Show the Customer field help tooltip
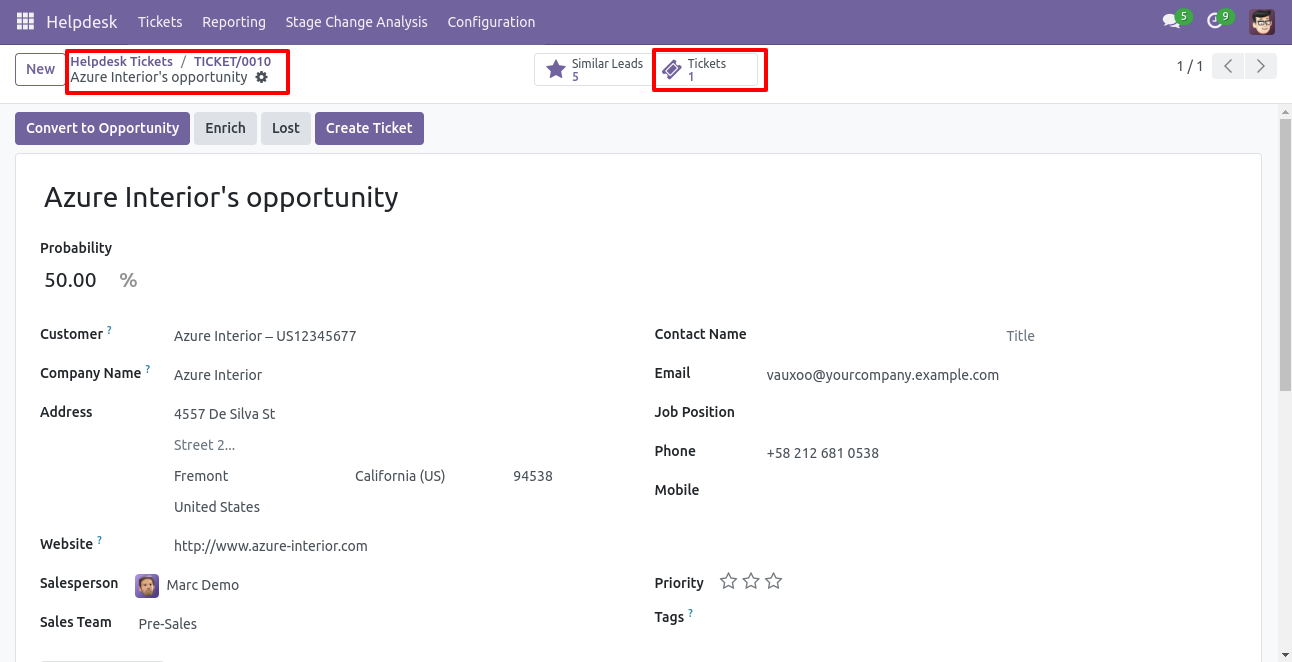 (109, 330)
